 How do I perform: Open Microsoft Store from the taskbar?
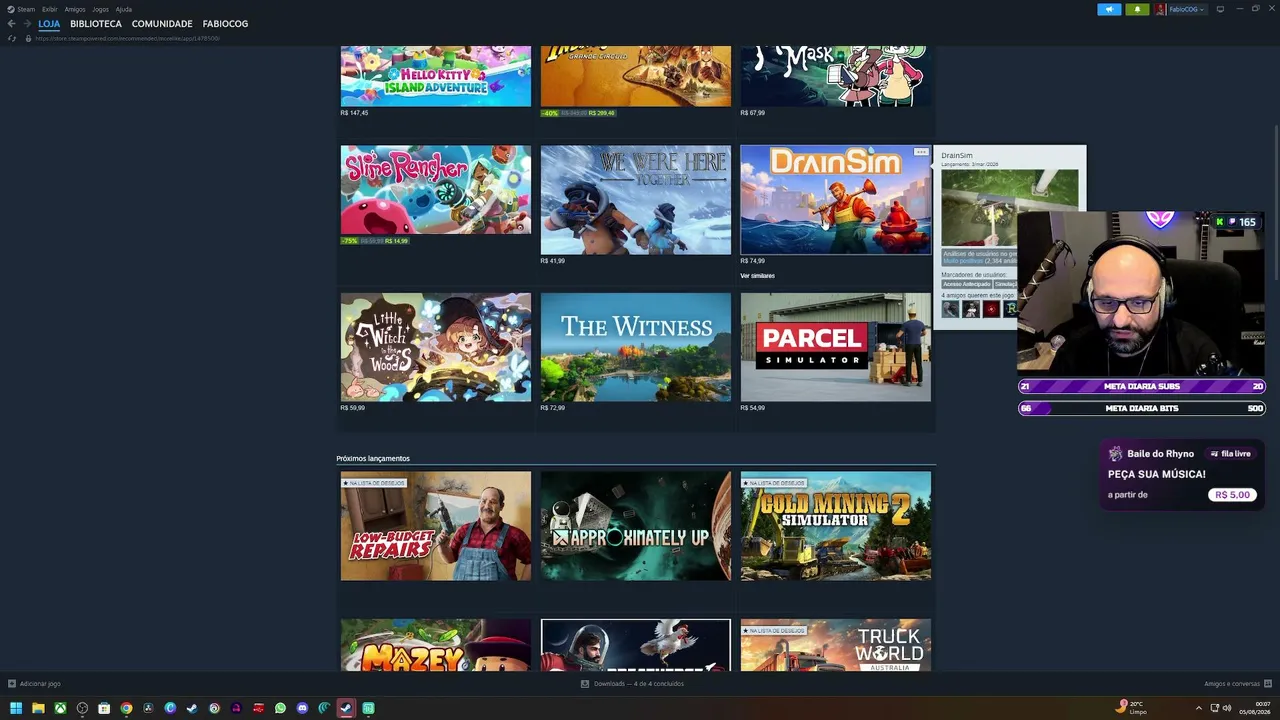tap(104, 708)
